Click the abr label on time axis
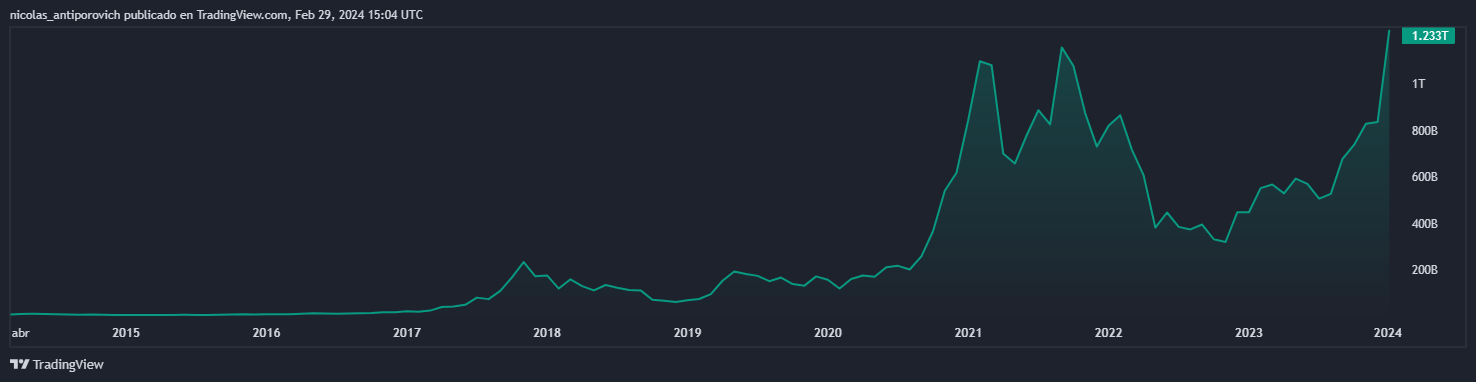 [19, 333]
